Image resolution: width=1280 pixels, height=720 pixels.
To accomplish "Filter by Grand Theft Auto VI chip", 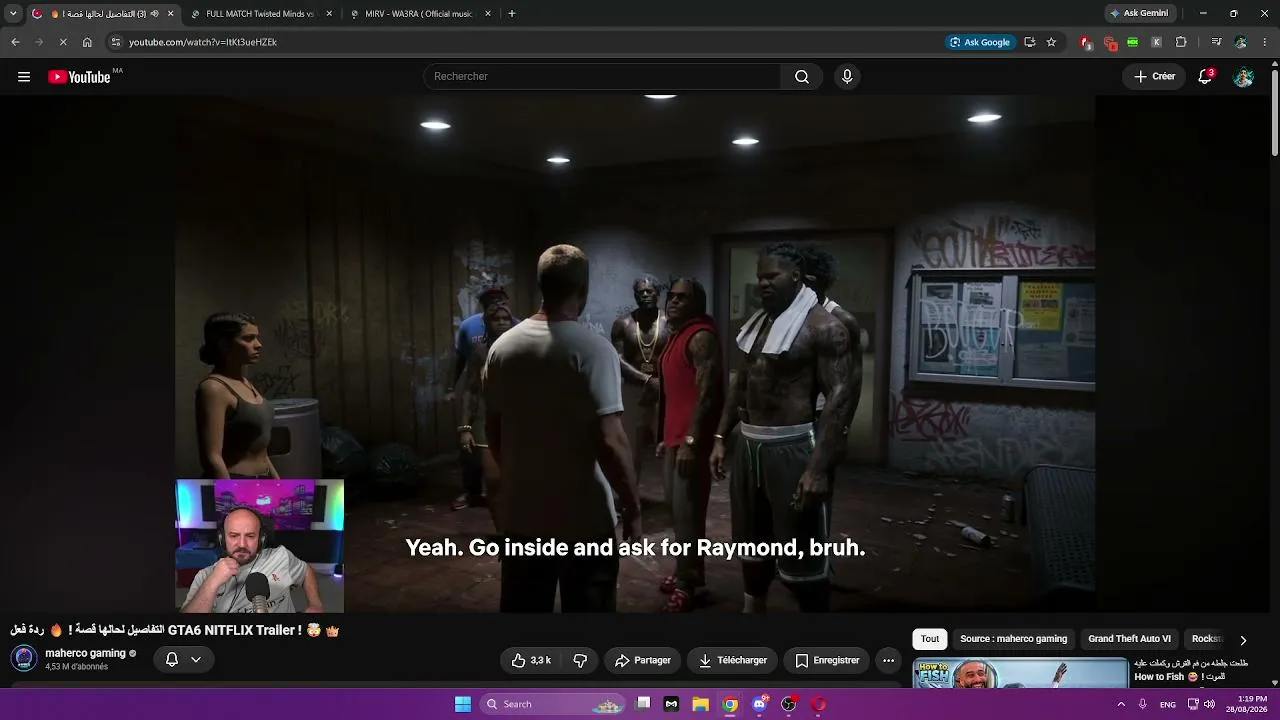I will coord(1129,639).
